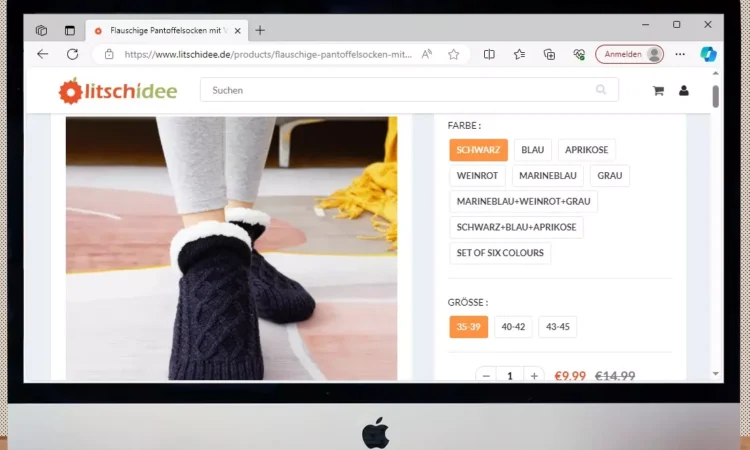
Task: Choose SCHWARZ+BLAU+APRIKOSE bundle
Action: point(517,227)
